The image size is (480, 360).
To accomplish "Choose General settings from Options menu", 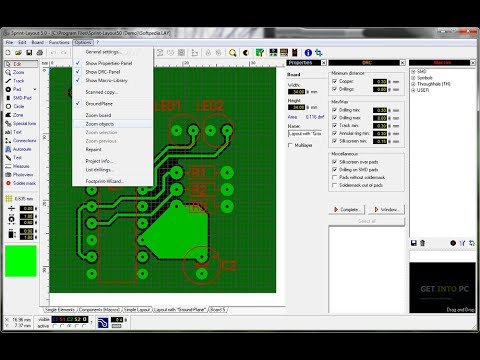I will point(113,52).
